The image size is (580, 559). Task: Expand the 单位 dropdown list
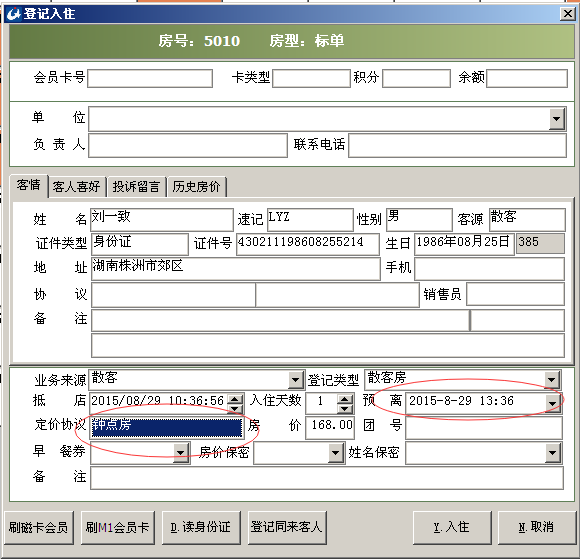556,119
